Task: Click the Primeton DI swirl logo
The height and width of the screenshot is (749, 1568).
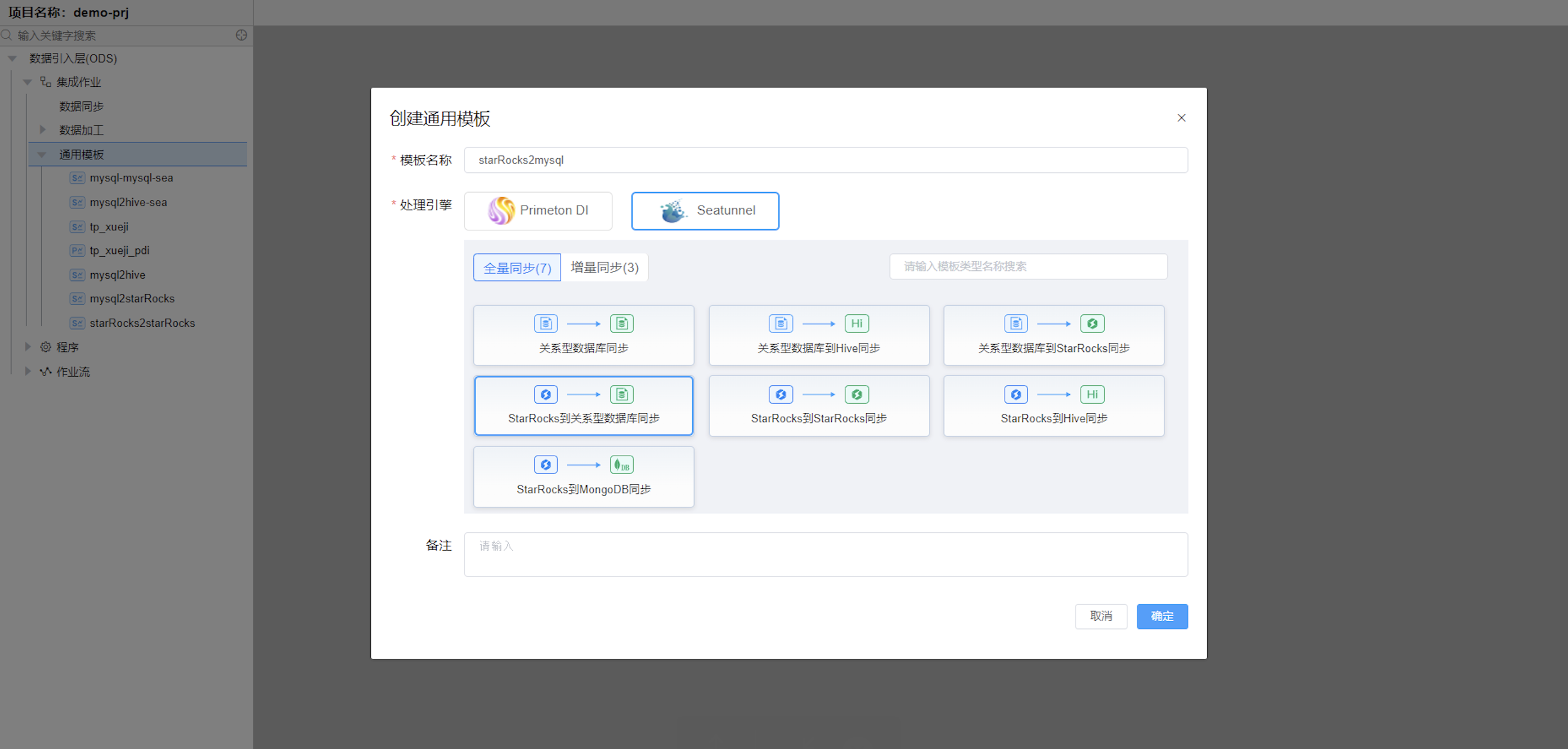Action: (501, 211)
